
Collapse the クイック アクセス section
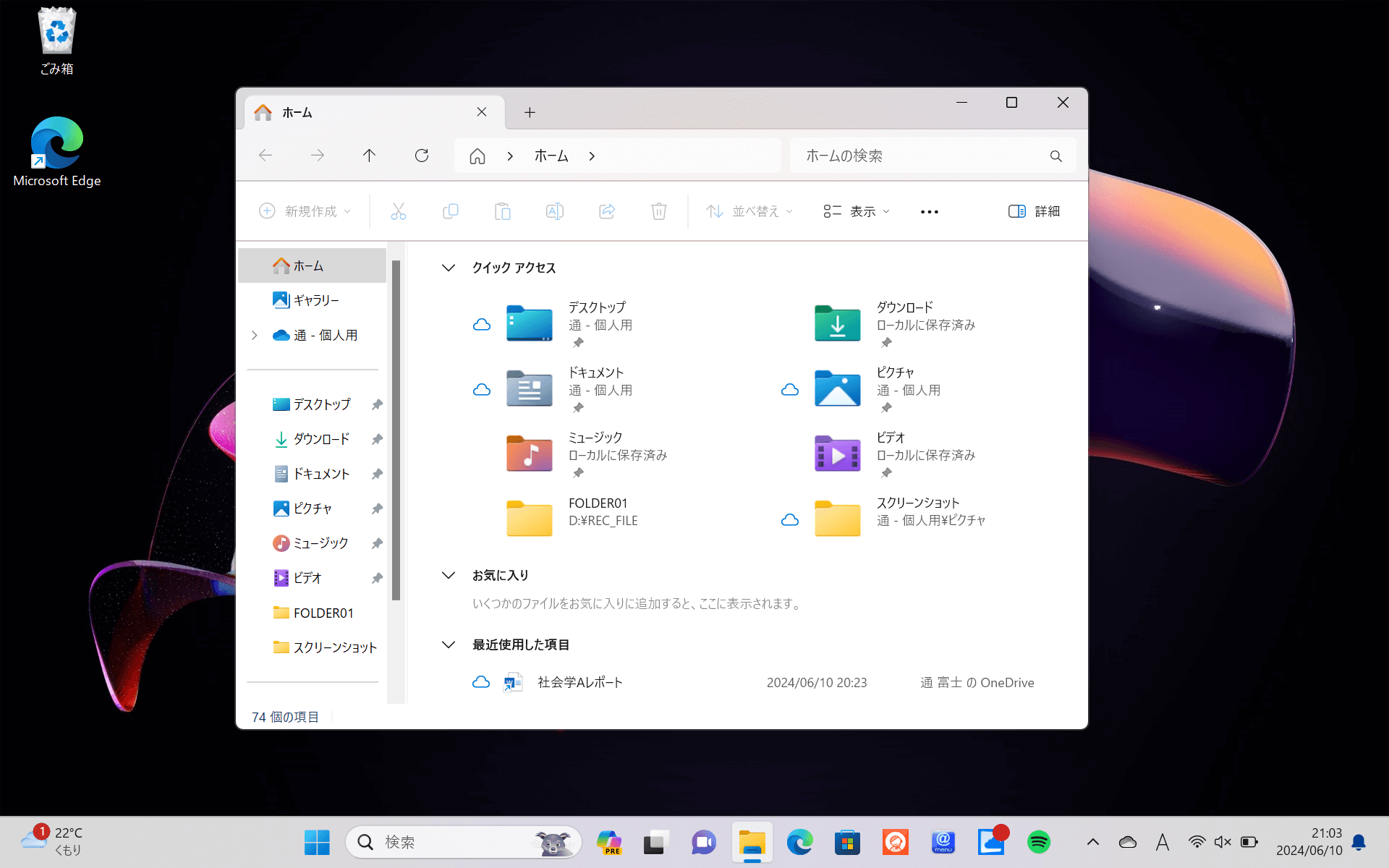pos(449,267)
